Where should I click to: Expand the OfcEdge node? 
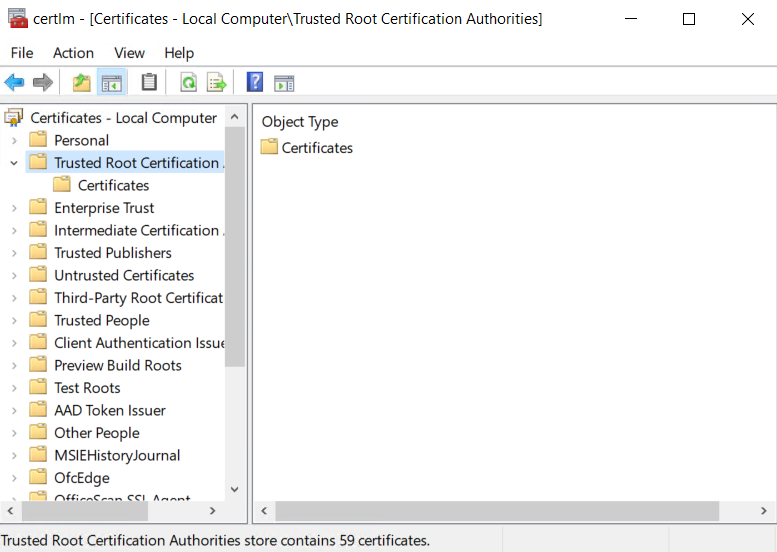[x=14, y=478]
